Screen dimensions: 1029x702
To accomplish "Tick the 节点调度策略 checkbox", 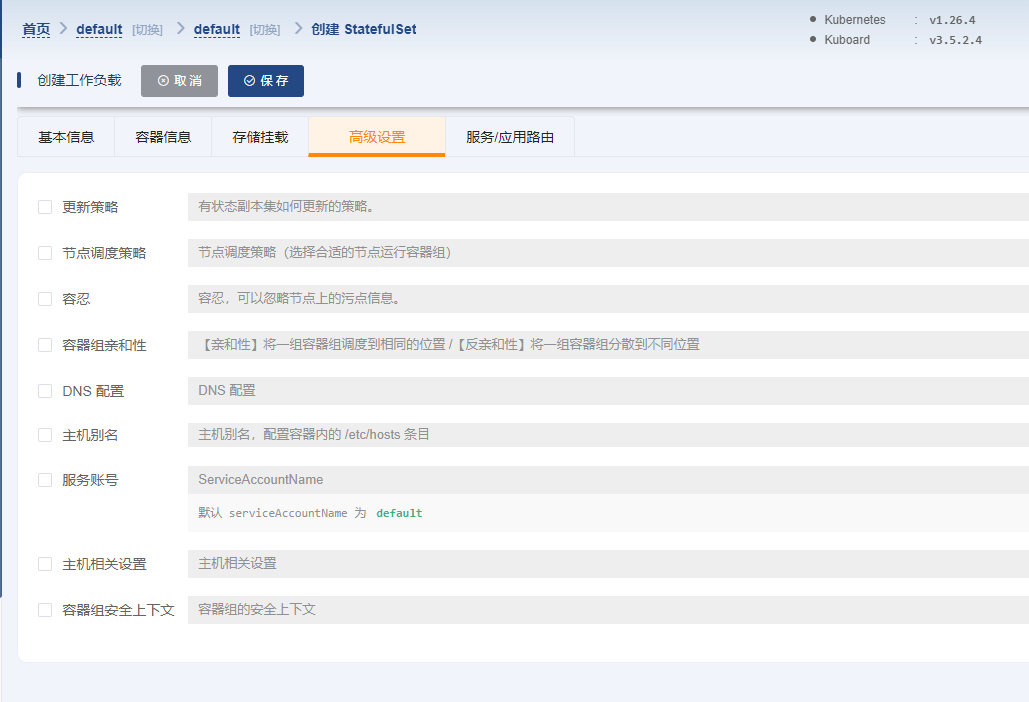I will tap(45, 253).
